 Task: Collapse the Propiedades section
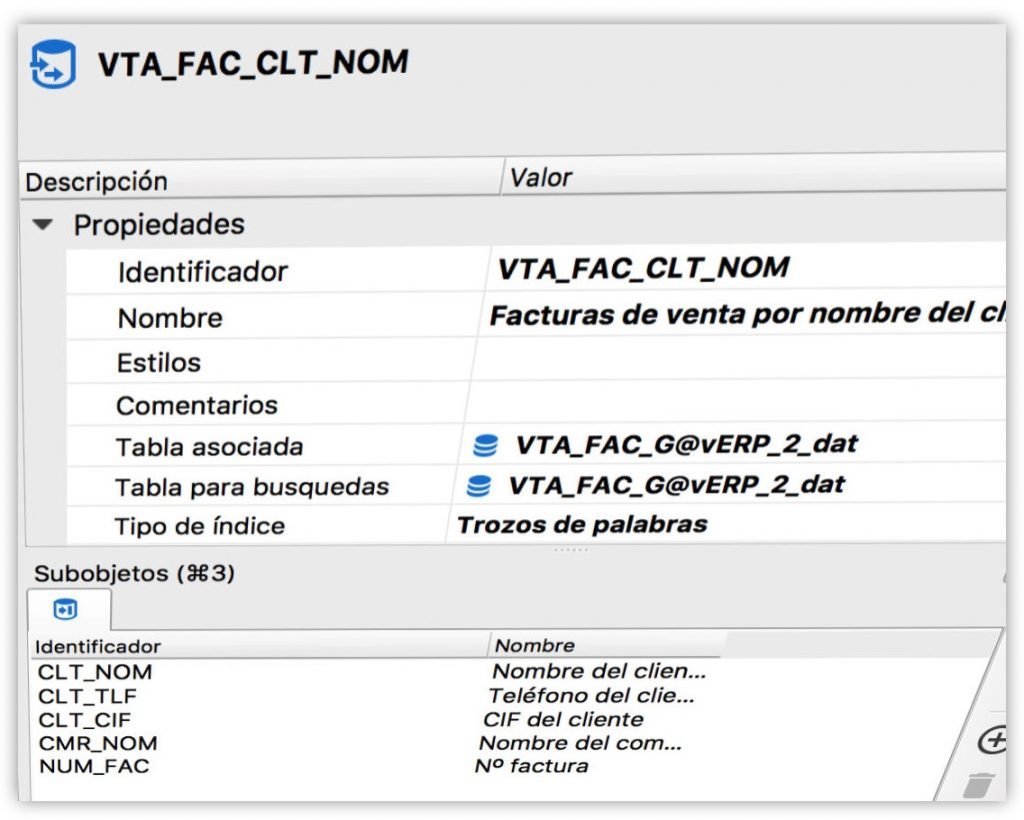tap(42, 225)
